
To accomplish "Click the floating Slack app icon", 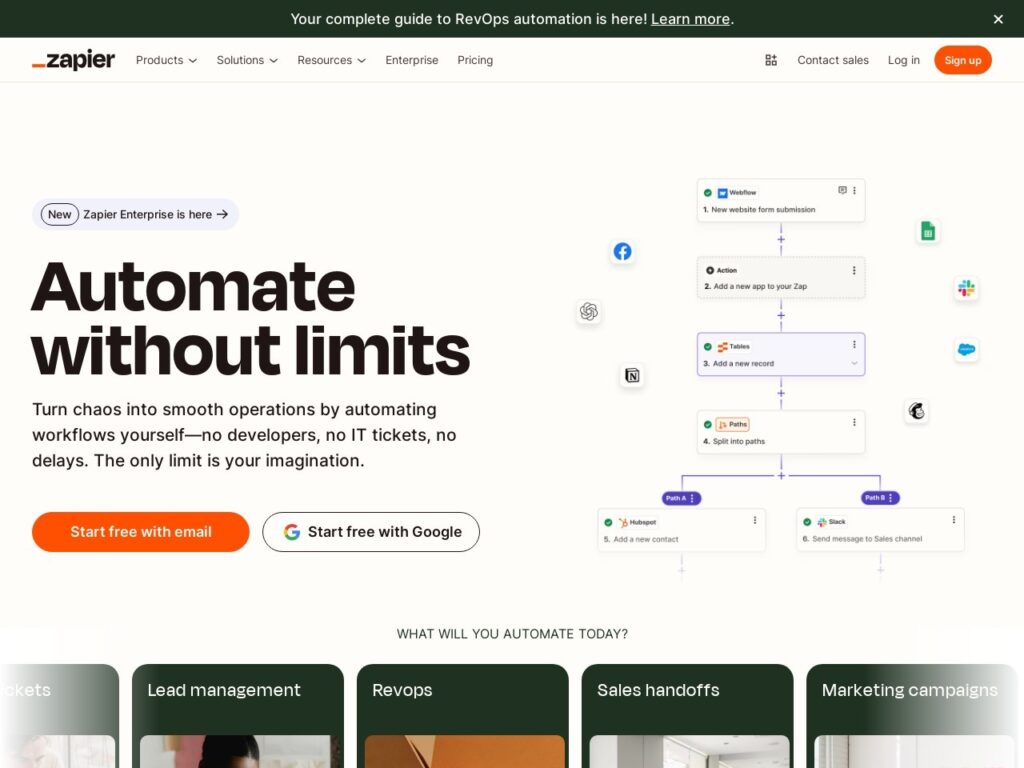I will tap(966, 288).
